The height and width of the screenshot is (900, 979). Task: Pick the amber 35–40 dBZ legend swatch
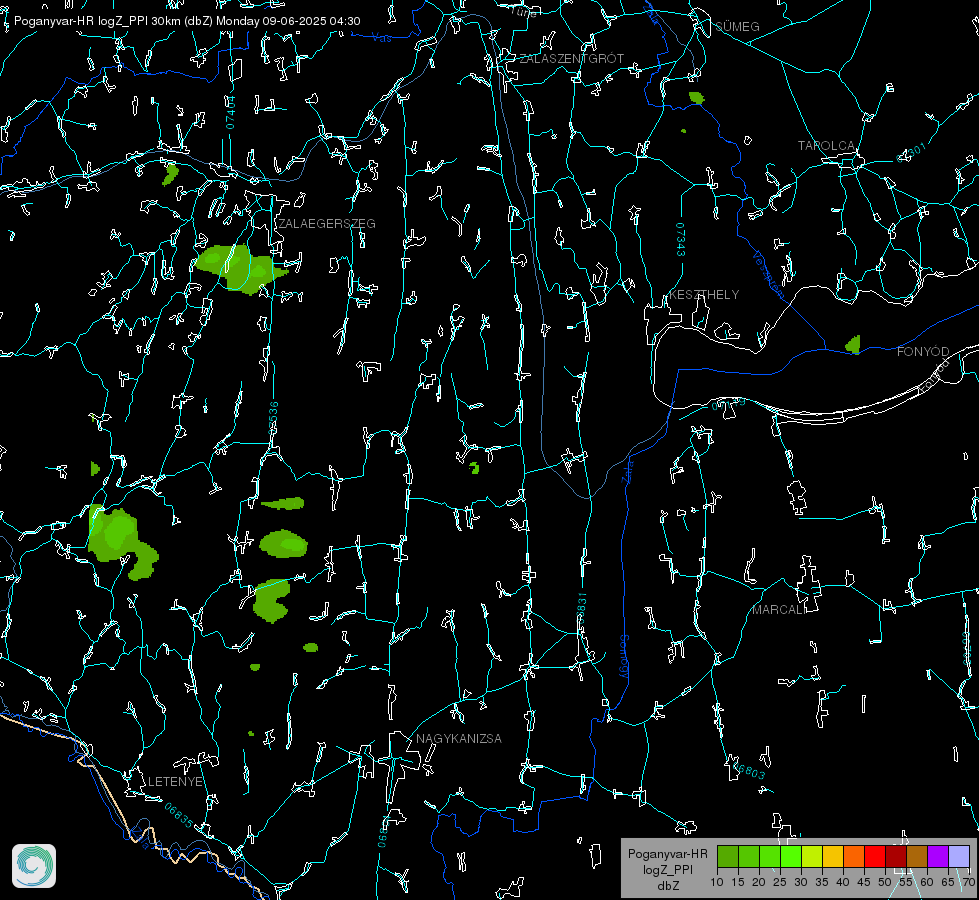(833, 856)
